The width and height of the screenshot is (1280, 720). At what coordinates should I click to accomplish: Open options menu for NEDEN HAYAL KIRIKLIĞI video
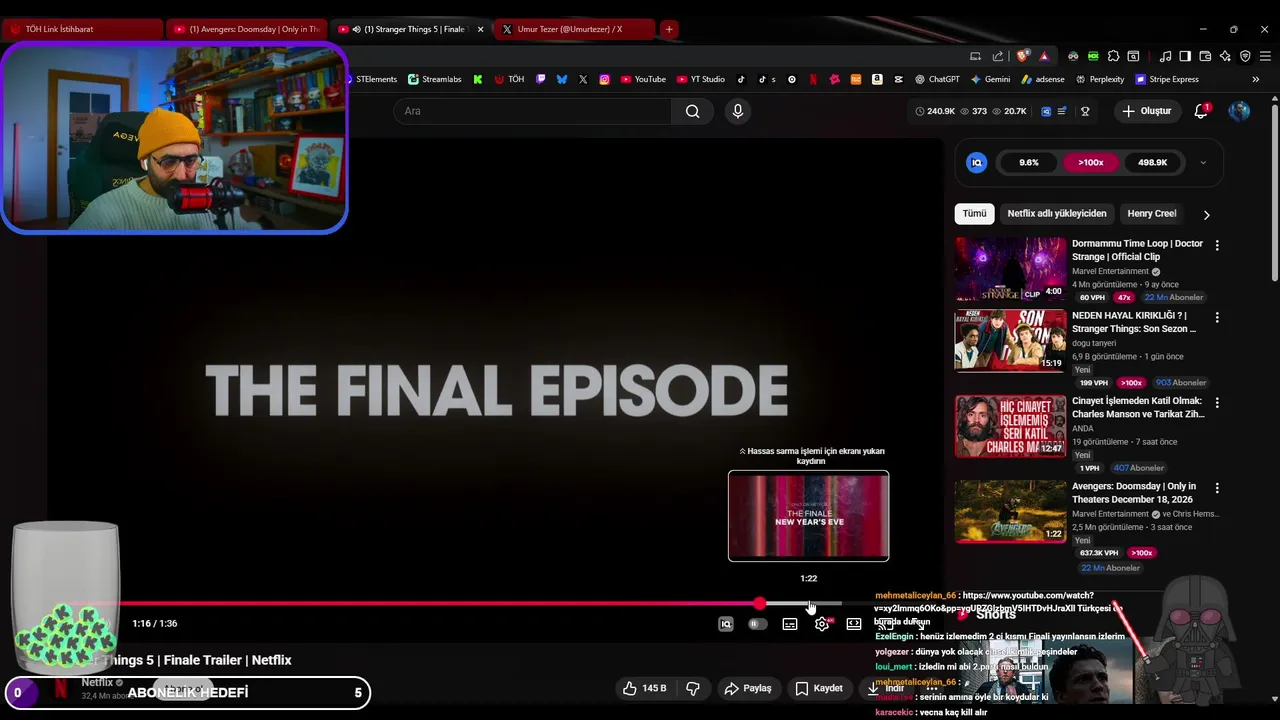(1217, 317)
